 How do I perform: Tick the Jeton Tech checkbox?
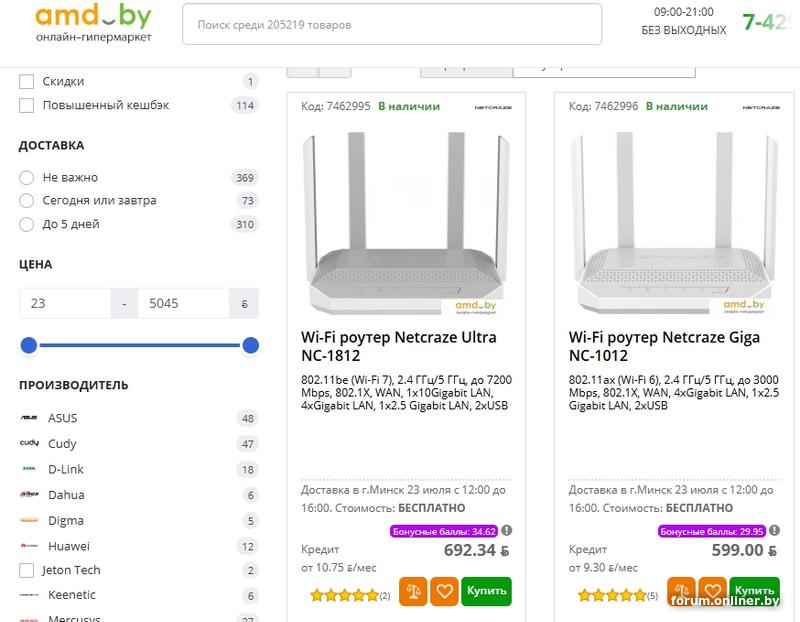click(27, 570)
